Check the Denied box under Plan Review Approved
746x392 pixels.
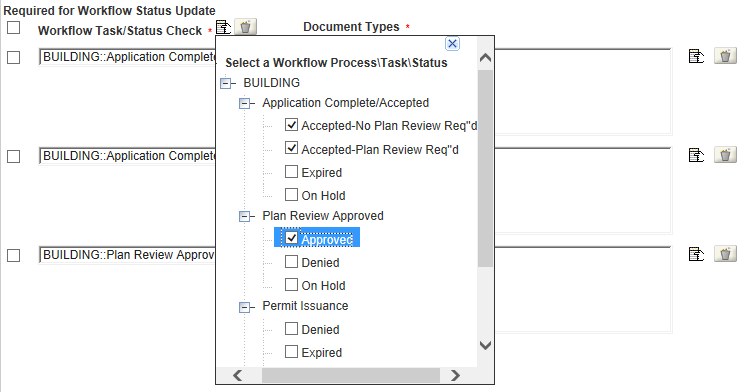pos(291,262)
